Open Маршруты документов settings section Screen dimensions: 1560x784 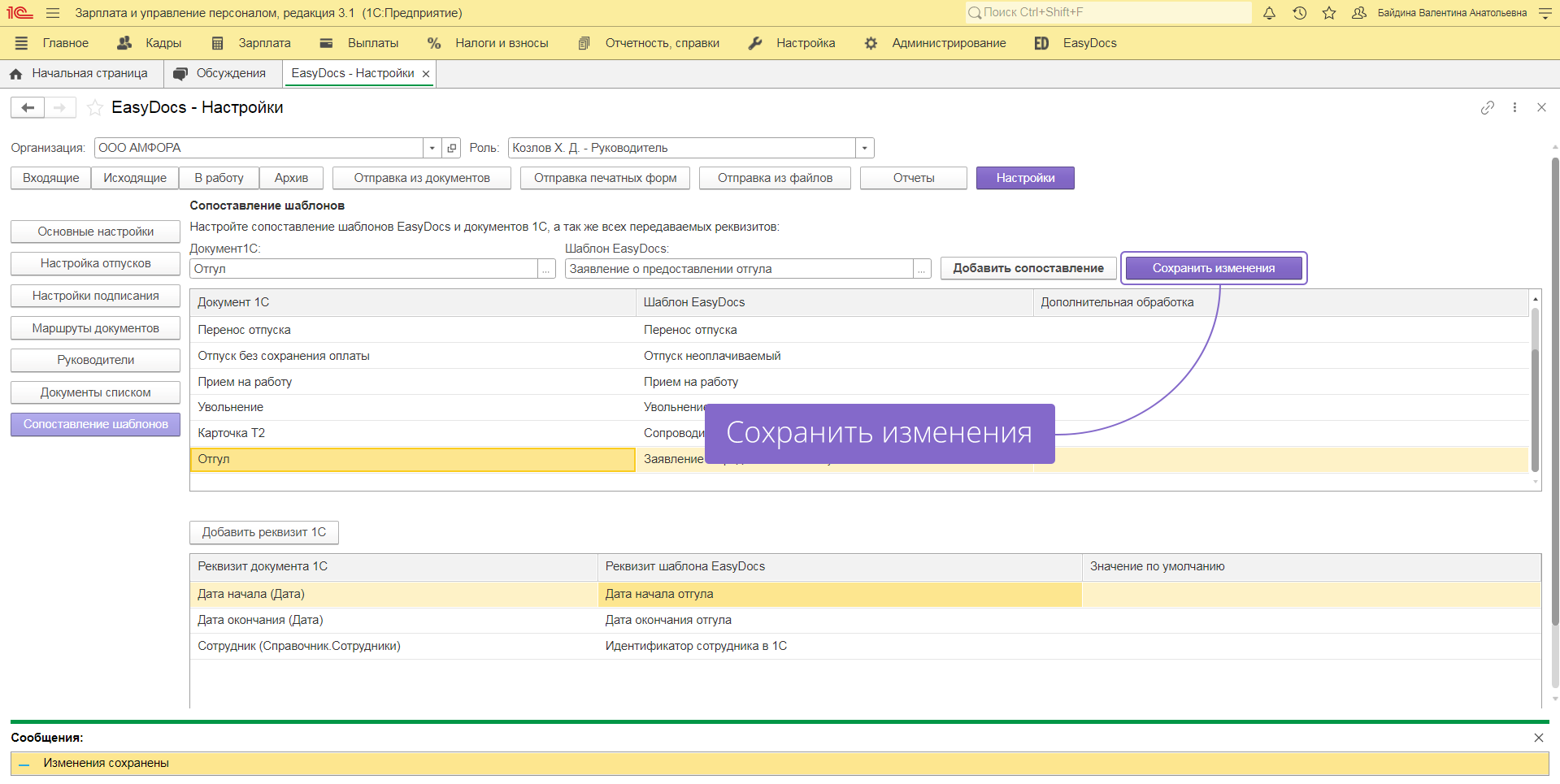click(95, 328)
